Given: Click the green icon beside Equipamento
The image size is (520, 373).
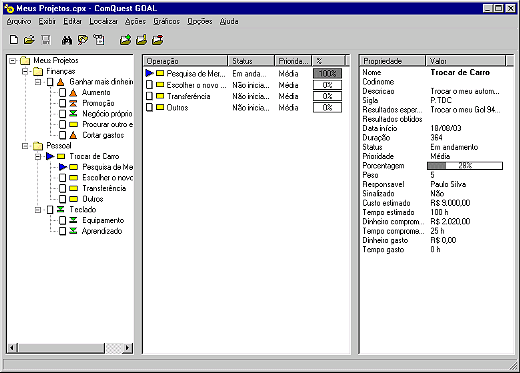Looking at the screenshot, I should click(x=73, y=220).
